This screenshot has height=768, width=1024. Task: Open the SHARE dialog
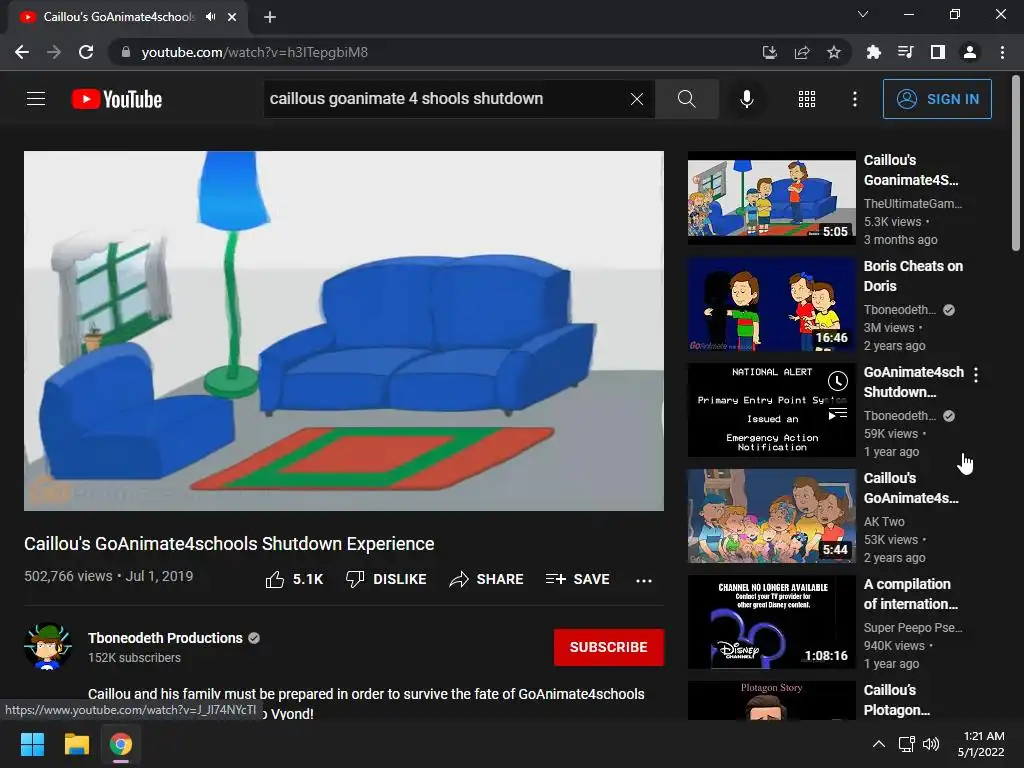(x=487, y=579)
